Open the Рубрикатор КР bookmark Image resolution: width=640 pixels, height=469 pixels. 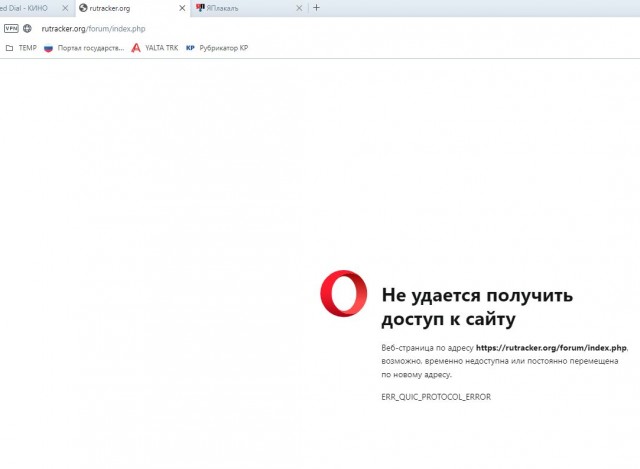coord(217,48)
